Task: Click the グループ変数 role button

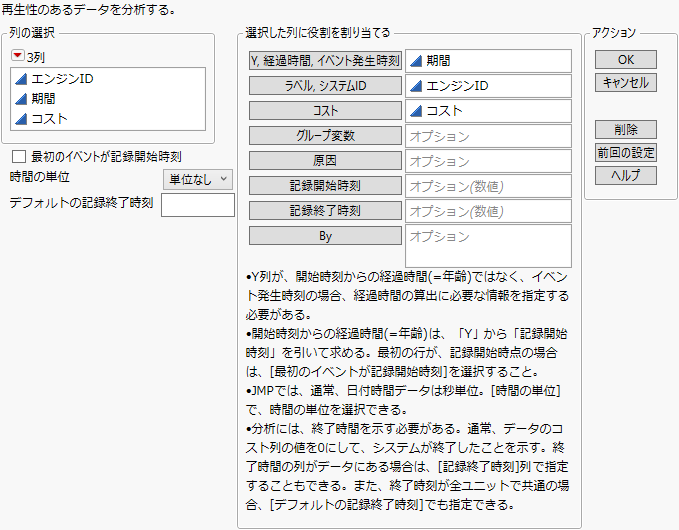Action: [x=325, y=136]
